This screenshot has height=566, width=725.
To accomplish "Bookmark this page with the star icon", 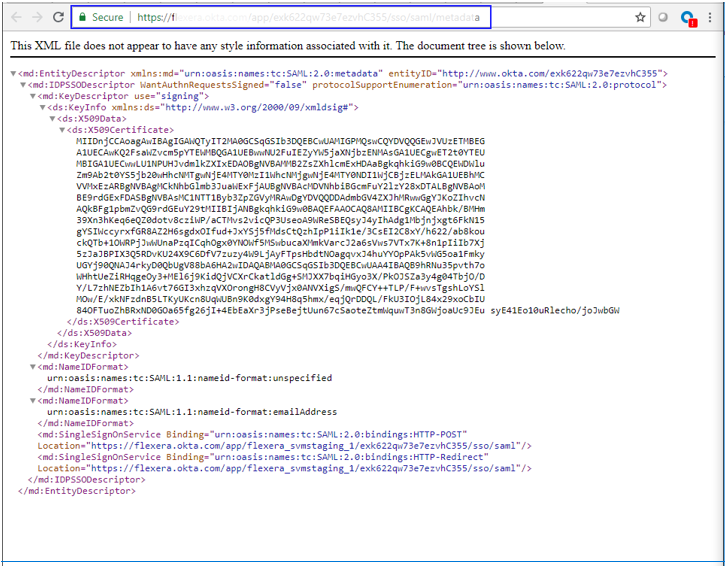I will (640, 17).
